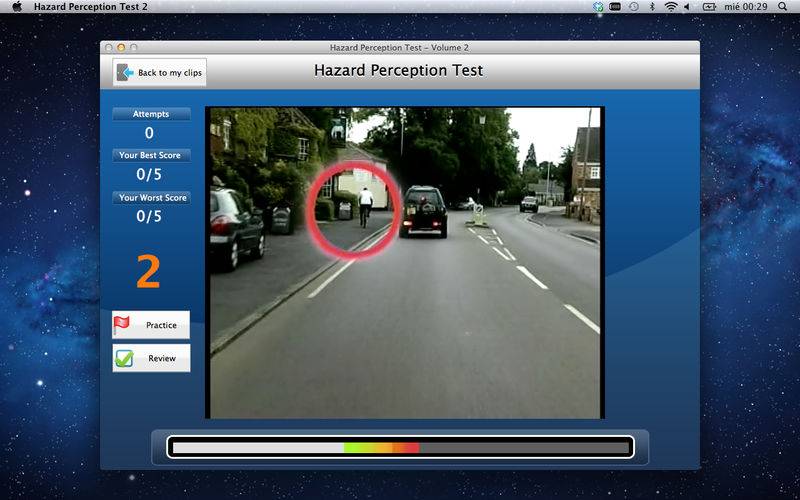Click the Attempts label

pos(151,114)
